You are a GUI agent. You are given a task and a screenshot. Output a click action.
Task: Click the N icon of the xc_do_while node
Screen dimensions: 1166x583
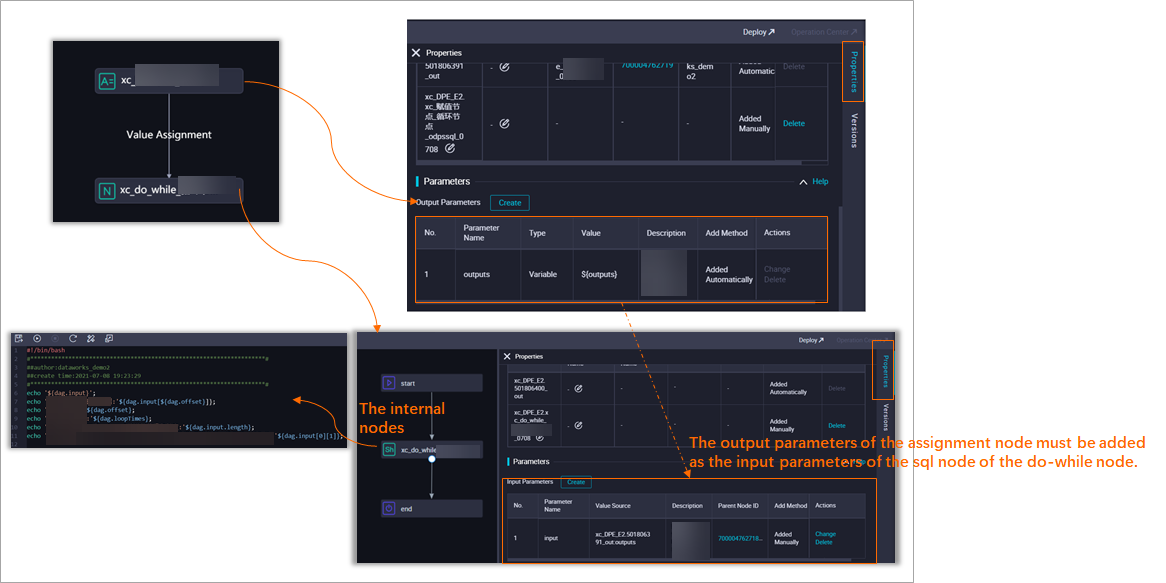tap(106, 191)
